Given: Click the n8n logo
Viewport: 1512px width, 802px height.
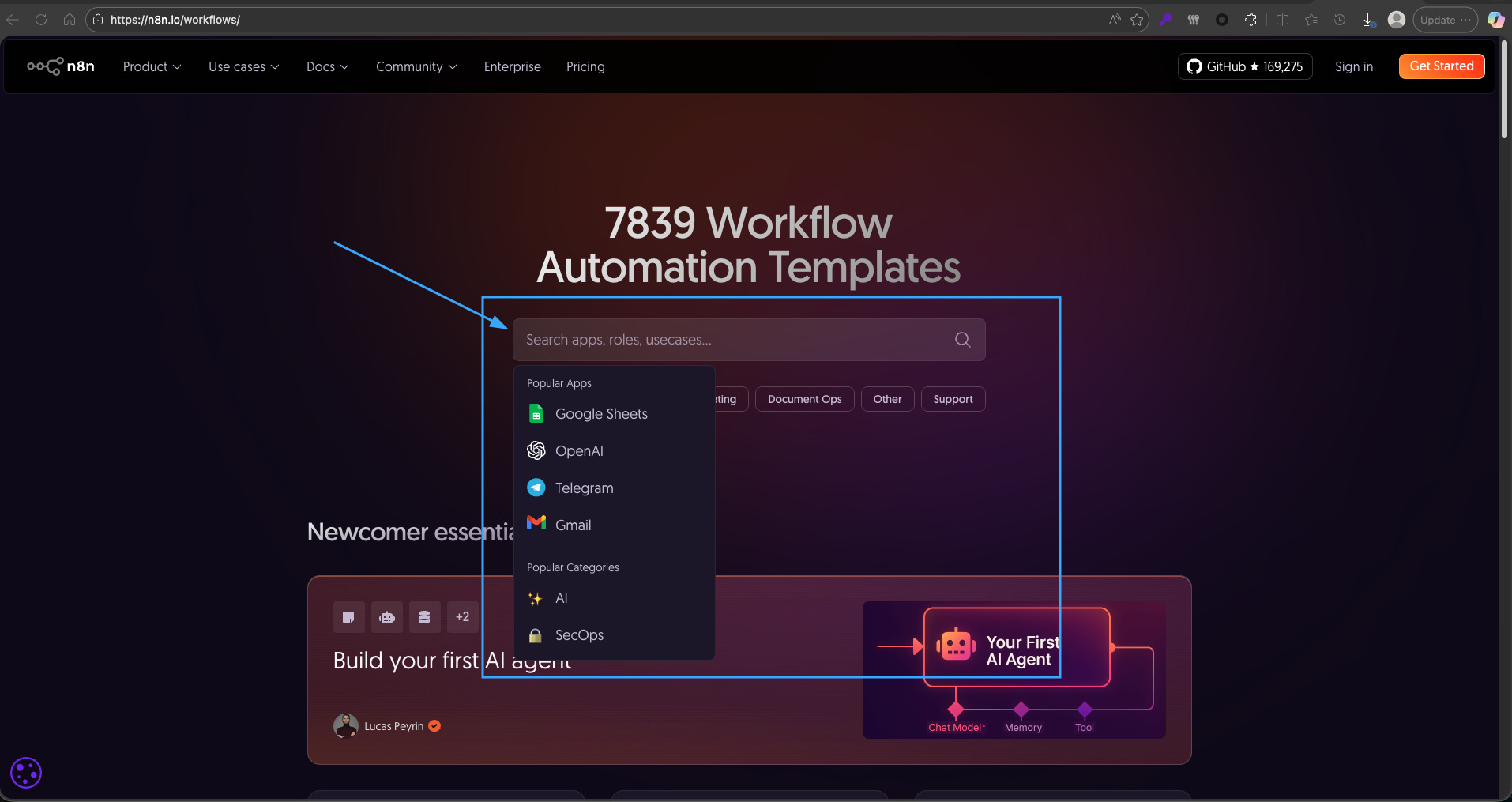Looking at the screenshot, I should [x=61, y=66].
